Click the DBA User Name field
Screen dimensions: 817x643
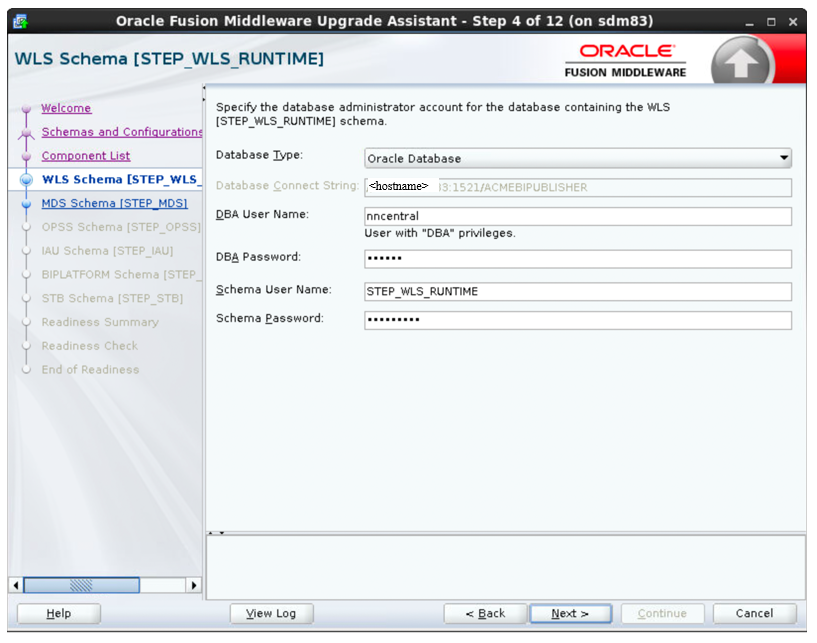tap(578, 216)
